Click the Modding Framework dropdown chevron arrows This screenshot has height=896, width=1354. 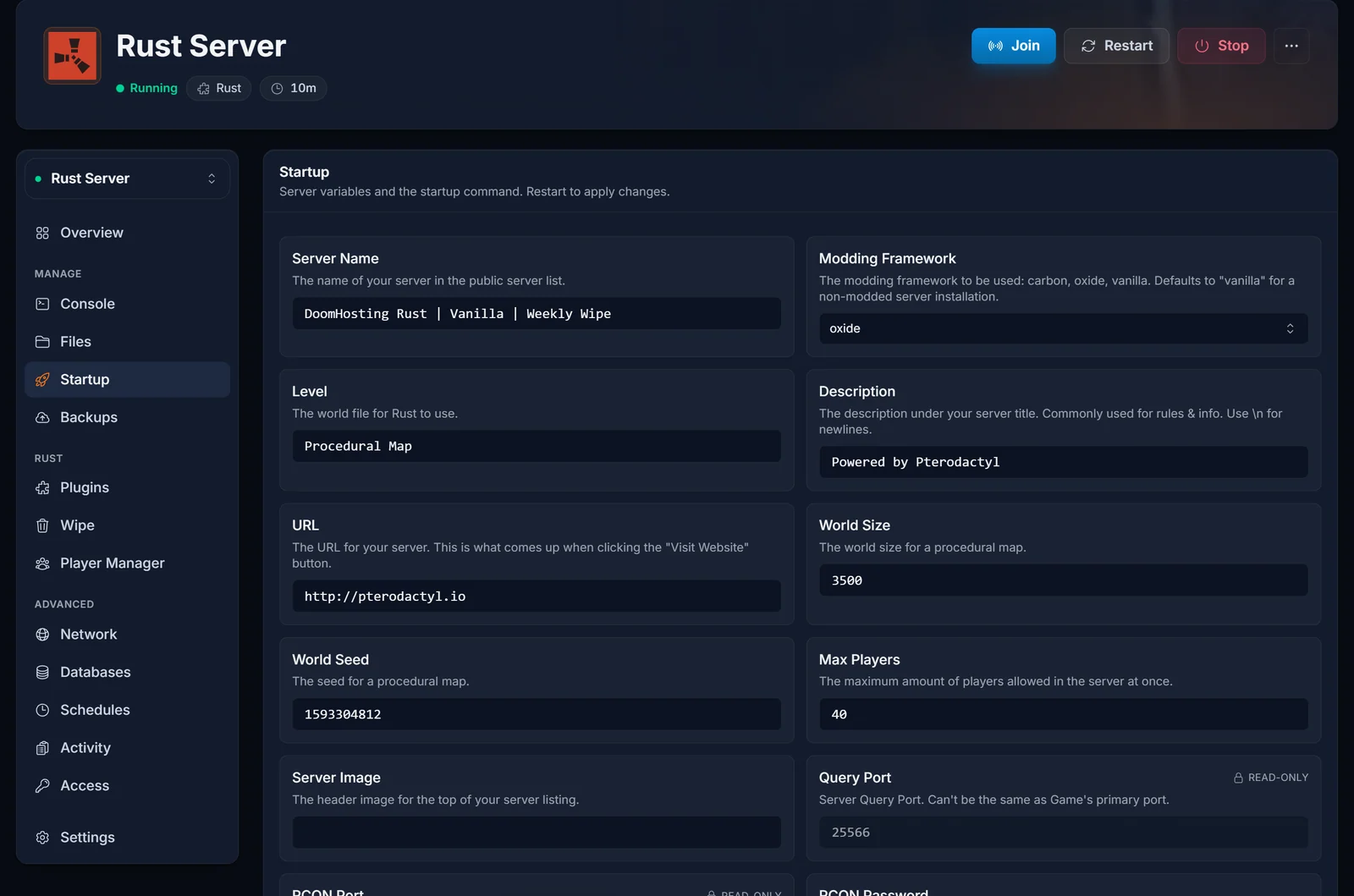click(1290, 328)
